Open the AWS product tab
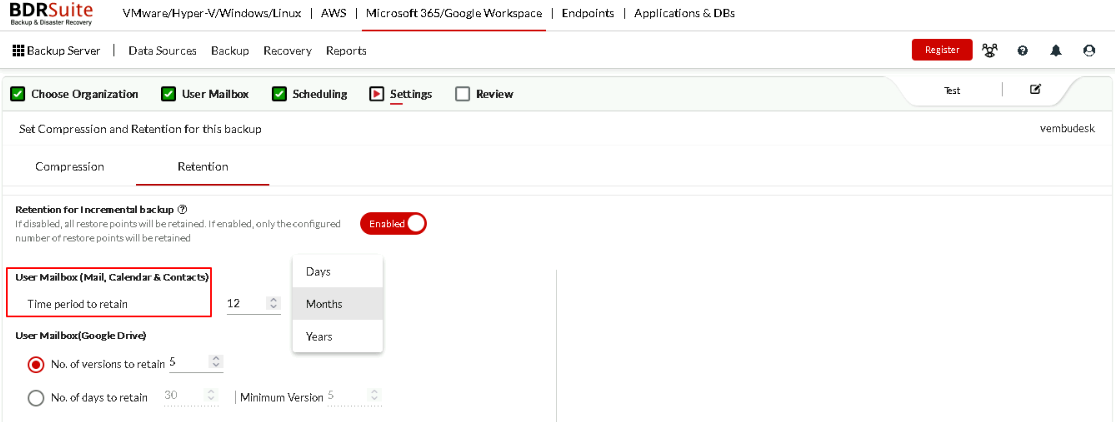 point(334,13)
